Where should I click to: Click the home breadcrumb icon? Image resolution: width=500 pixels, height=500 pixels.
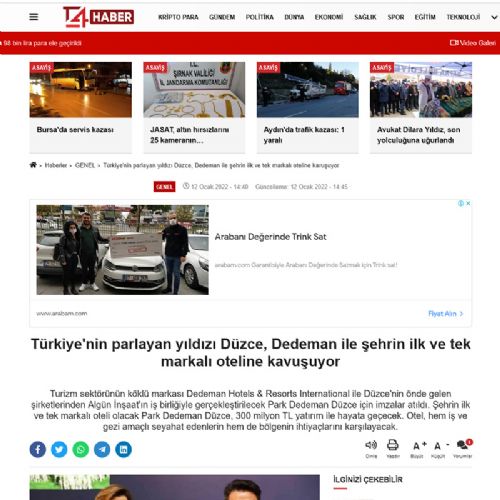pyautogui.click(x=33, y=165)
